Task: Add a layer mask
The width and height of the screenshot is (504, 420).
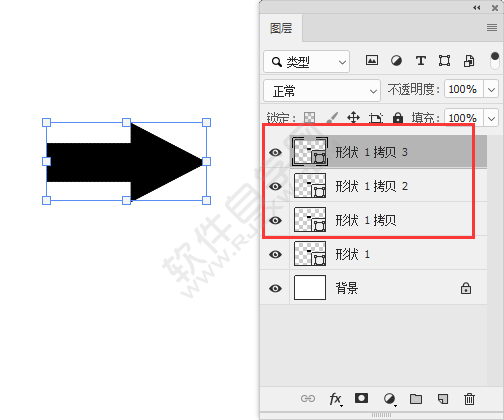Action: click(x=361, y=398)
